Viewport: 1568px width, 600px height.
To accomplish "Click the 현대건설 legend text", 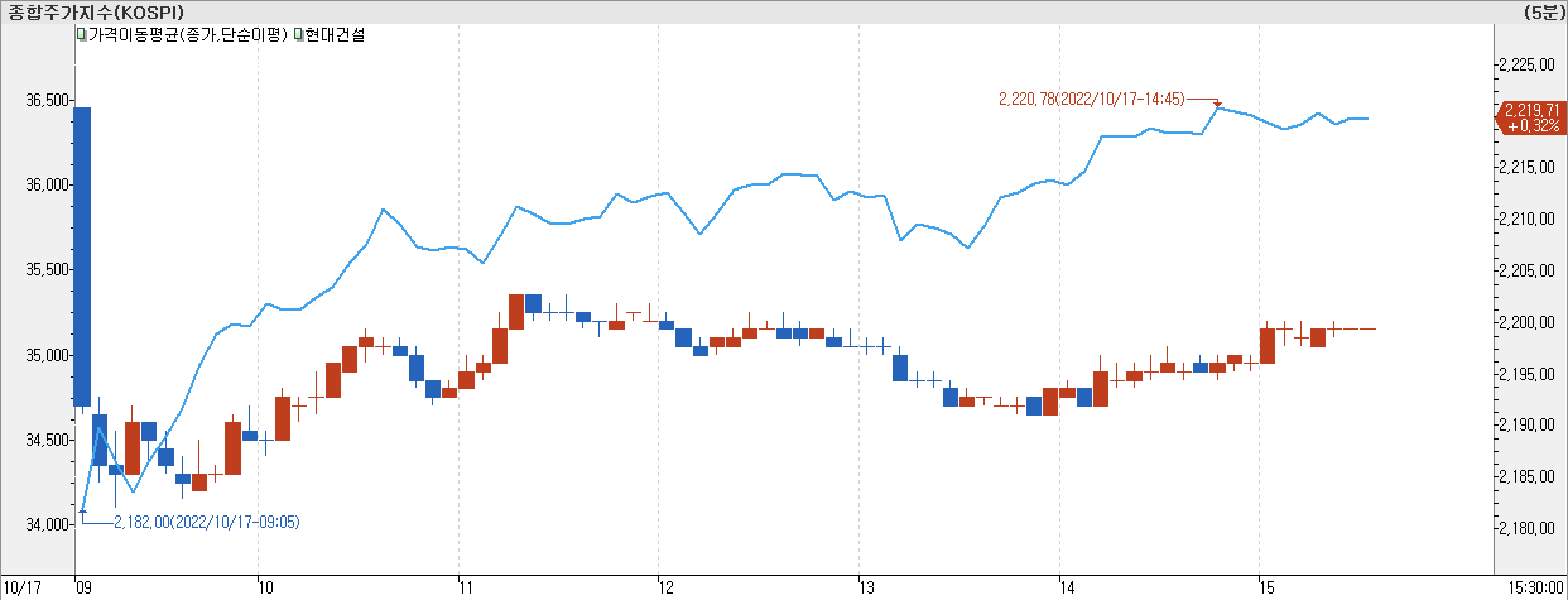I will [x=335, y=35].
